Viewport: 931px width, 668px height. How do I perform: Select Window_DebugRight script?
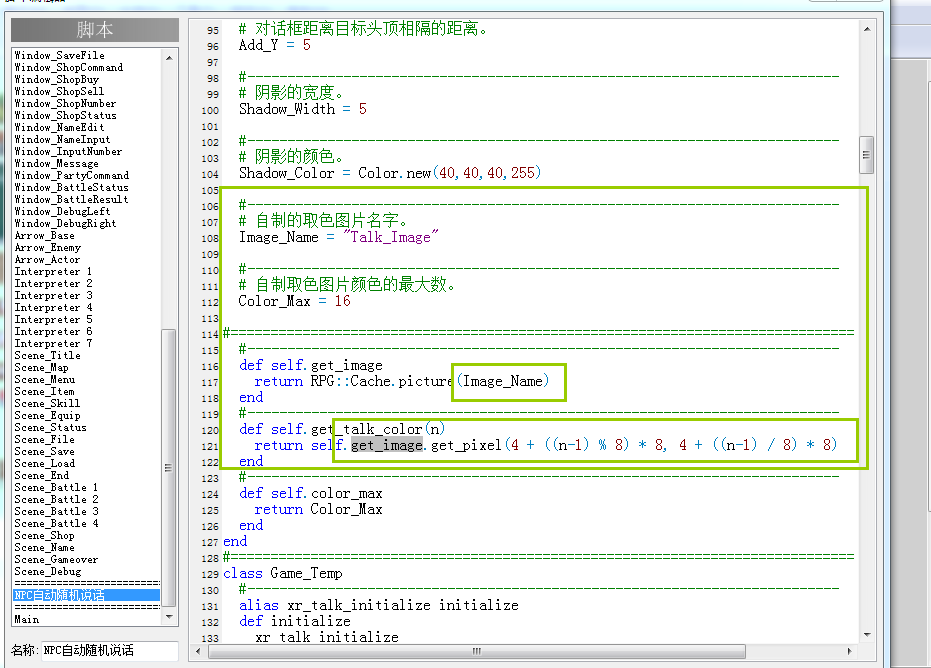pyautogui.click(x=65, y=223)
